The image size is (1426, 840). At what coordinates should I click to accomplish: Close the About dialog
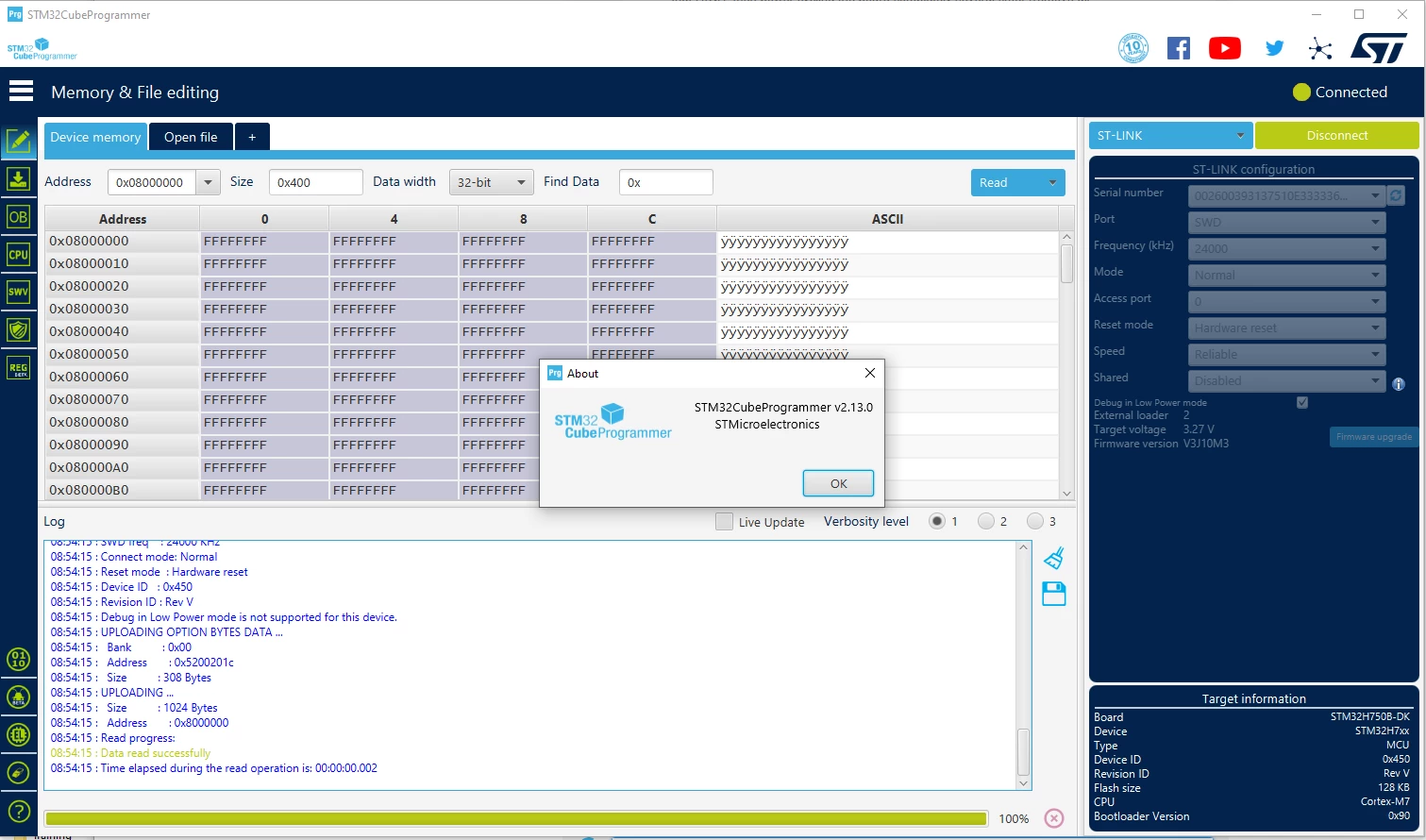tap(870, 373)
